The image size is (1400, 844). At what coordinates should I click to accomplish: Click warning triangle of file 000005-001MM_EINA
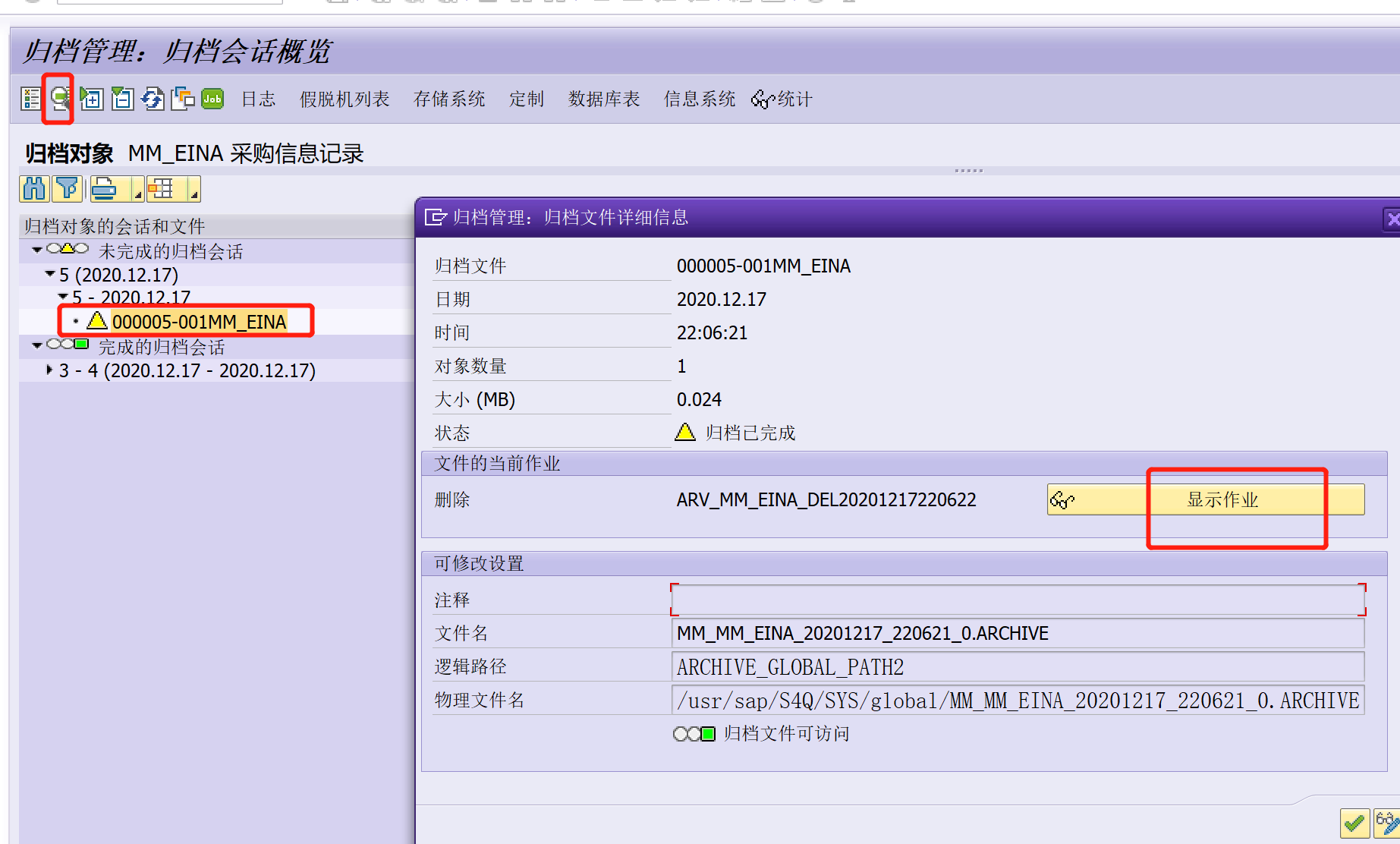point(96,320)
